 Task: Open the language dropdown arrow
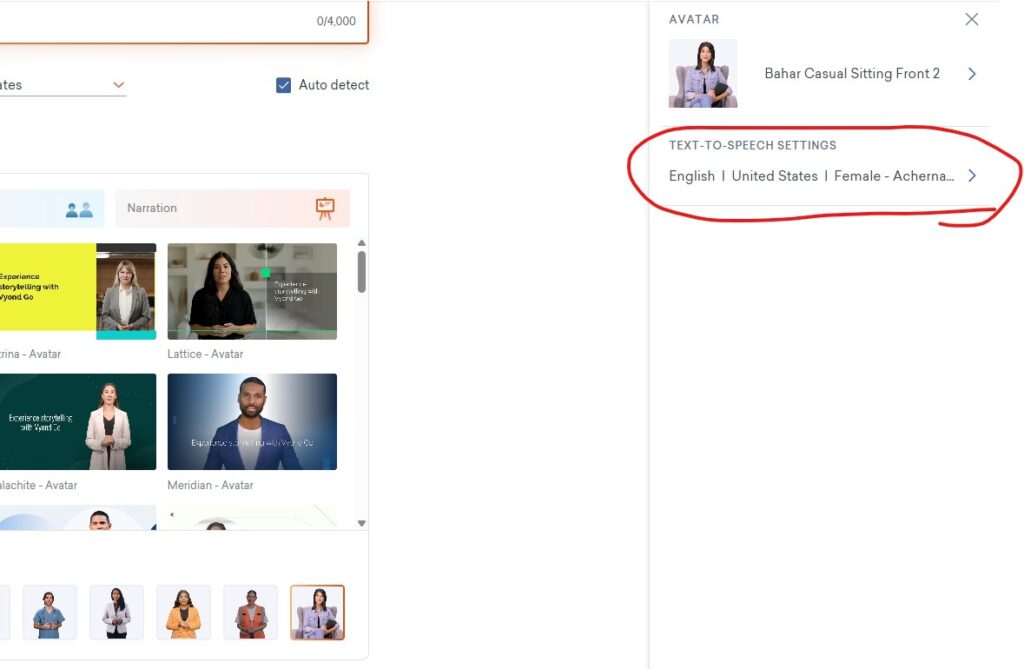(119, 85)
